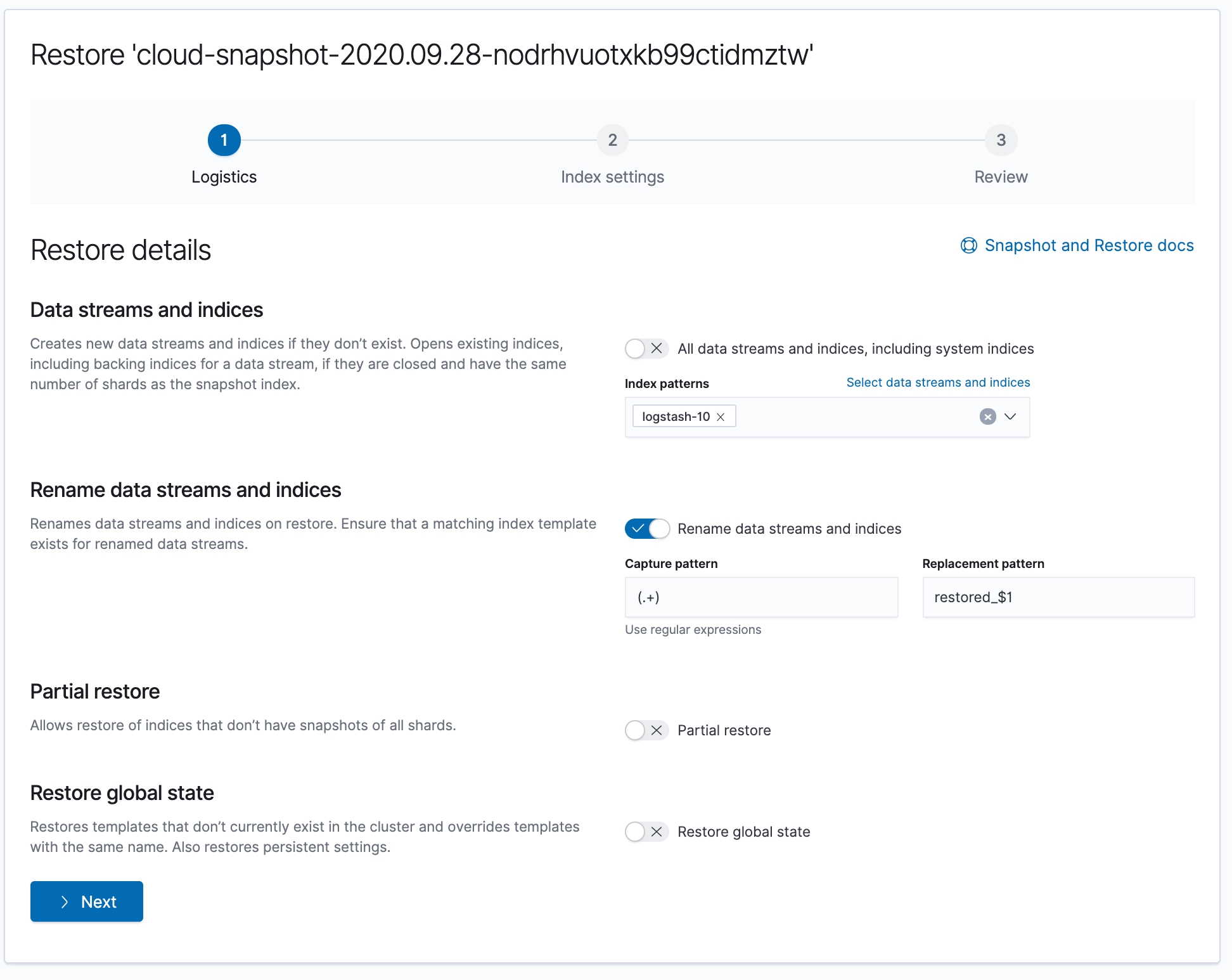Click the Next button
The height and width of the screenshot is (980, 1232).
[87, 901]
